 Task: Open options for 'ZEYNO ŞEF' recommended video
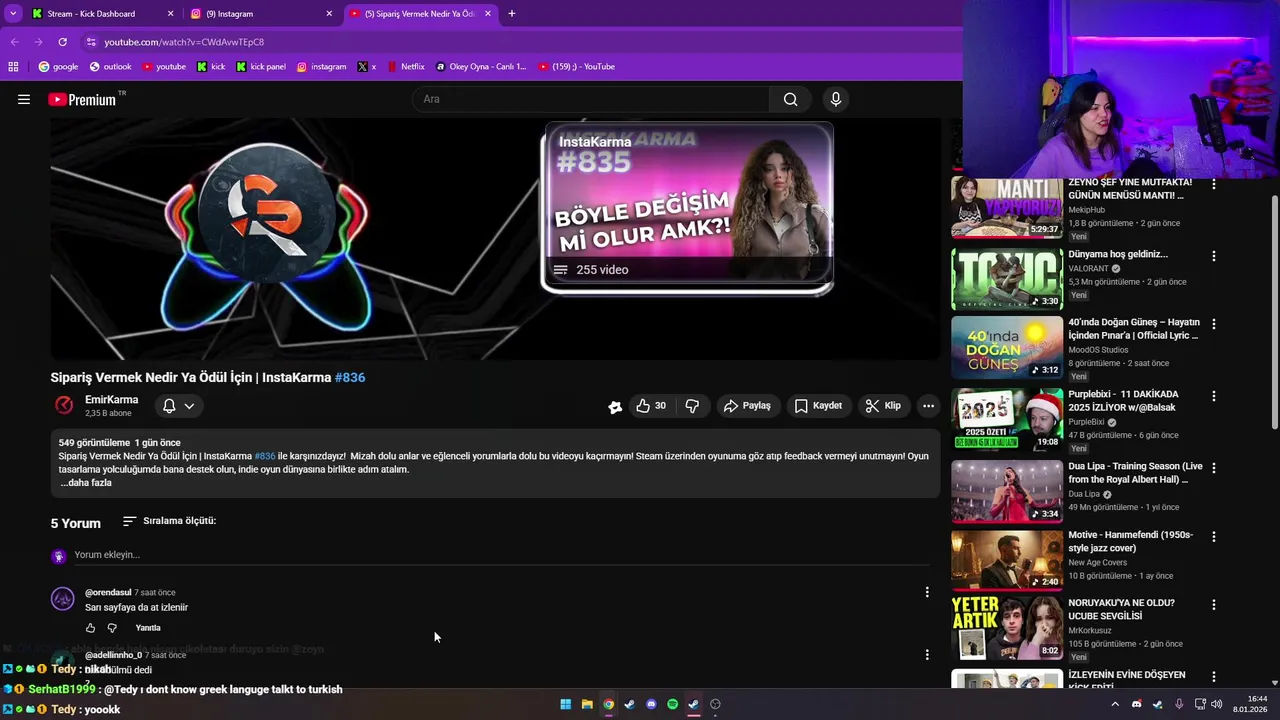click(x=1214, y=185)
